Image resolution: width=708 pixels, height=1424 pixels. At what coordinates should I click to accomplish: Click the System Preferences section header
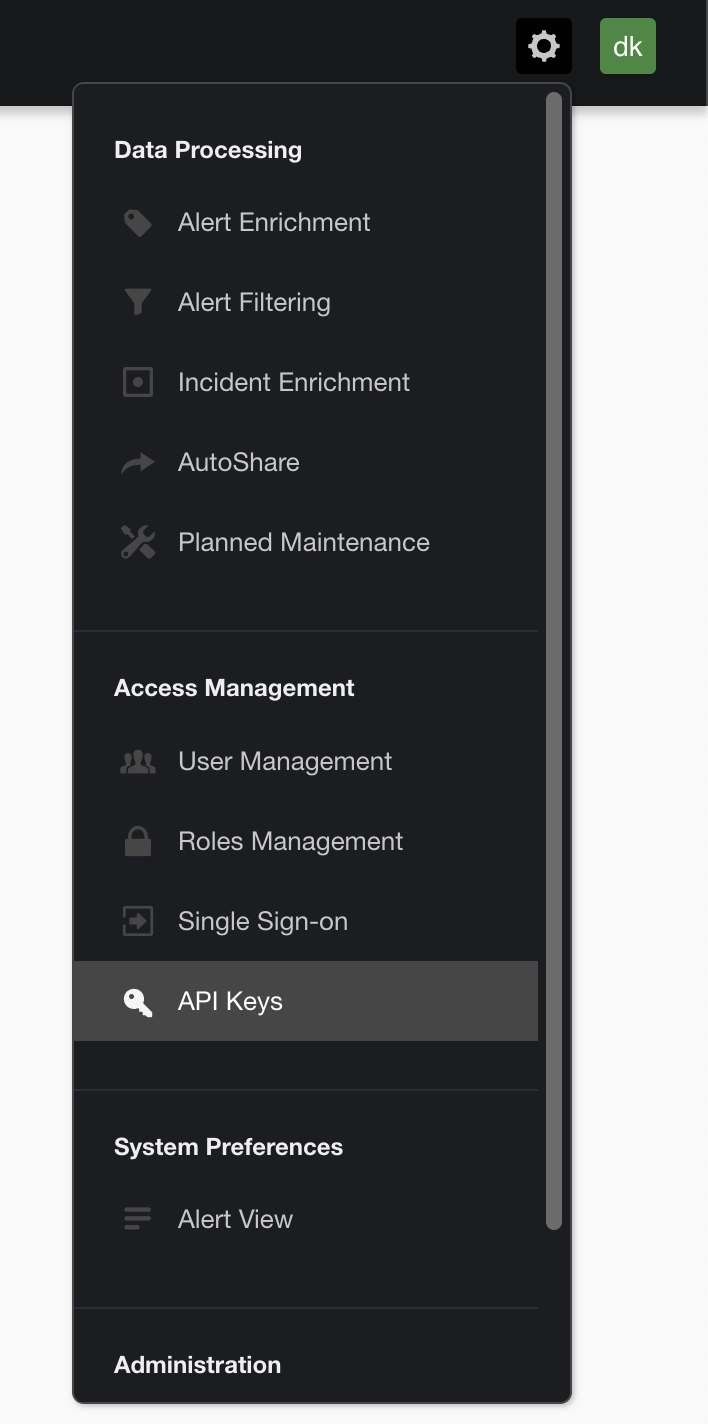tap(228, 1146)
